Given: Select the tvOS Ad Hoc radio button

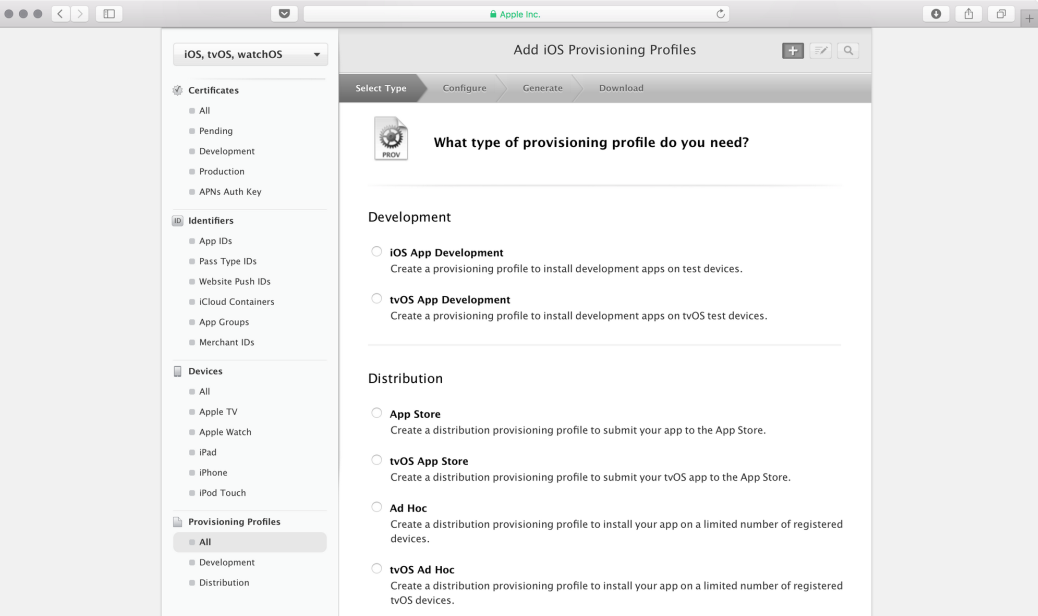Looking at the screenshot, I should pos(377,568).
